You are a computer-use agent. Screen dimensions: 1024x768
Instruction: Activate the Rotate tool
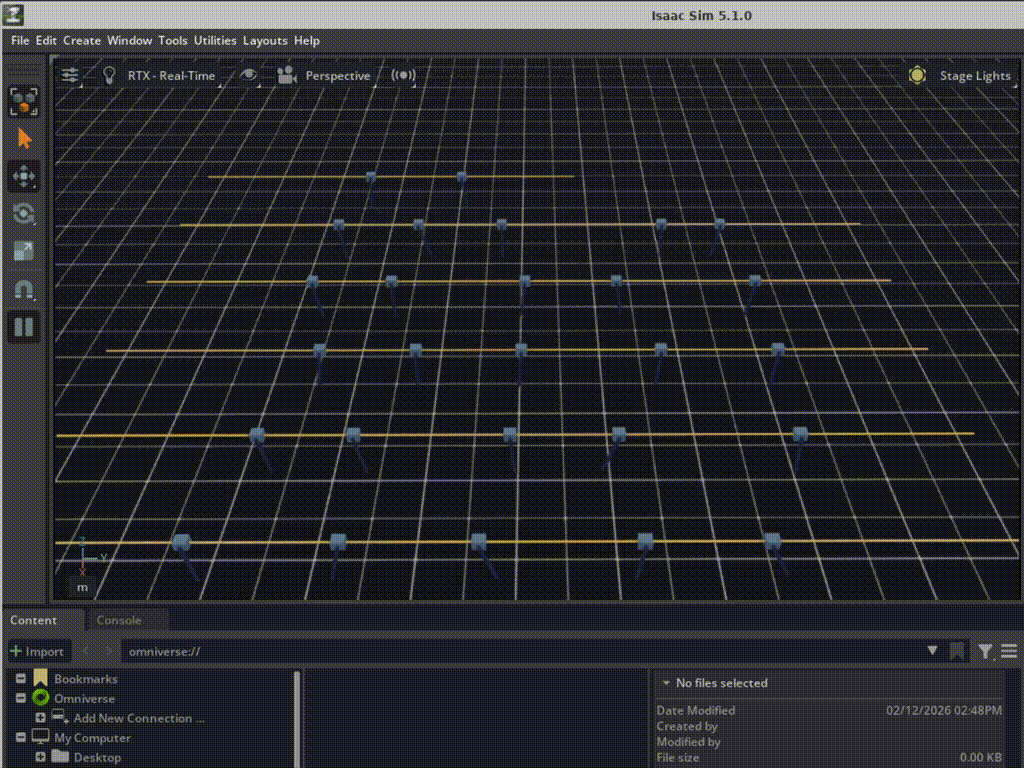[24, 214]
